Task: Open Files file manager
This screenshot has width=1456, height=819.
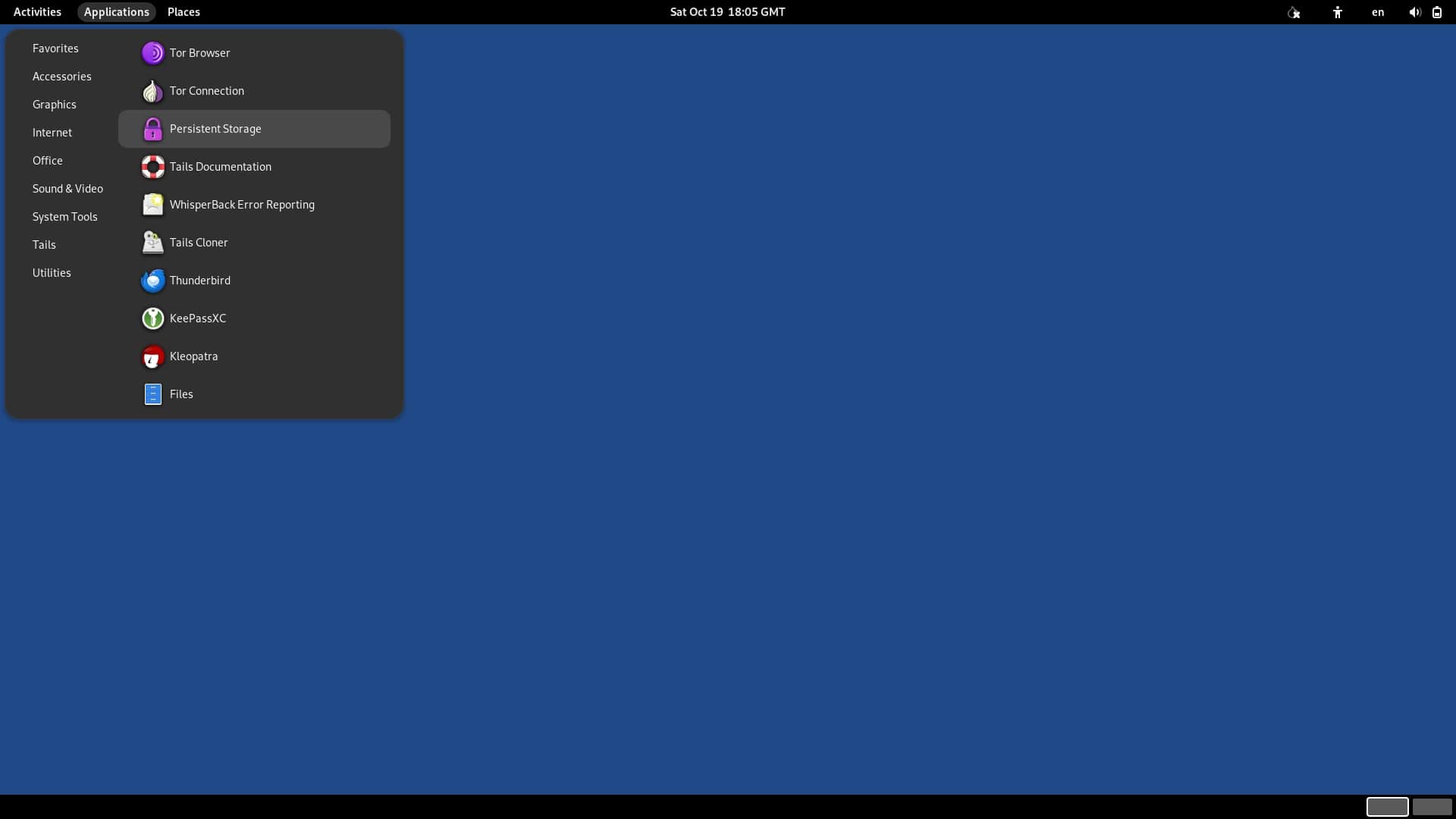Action: (x=181, y=393)
